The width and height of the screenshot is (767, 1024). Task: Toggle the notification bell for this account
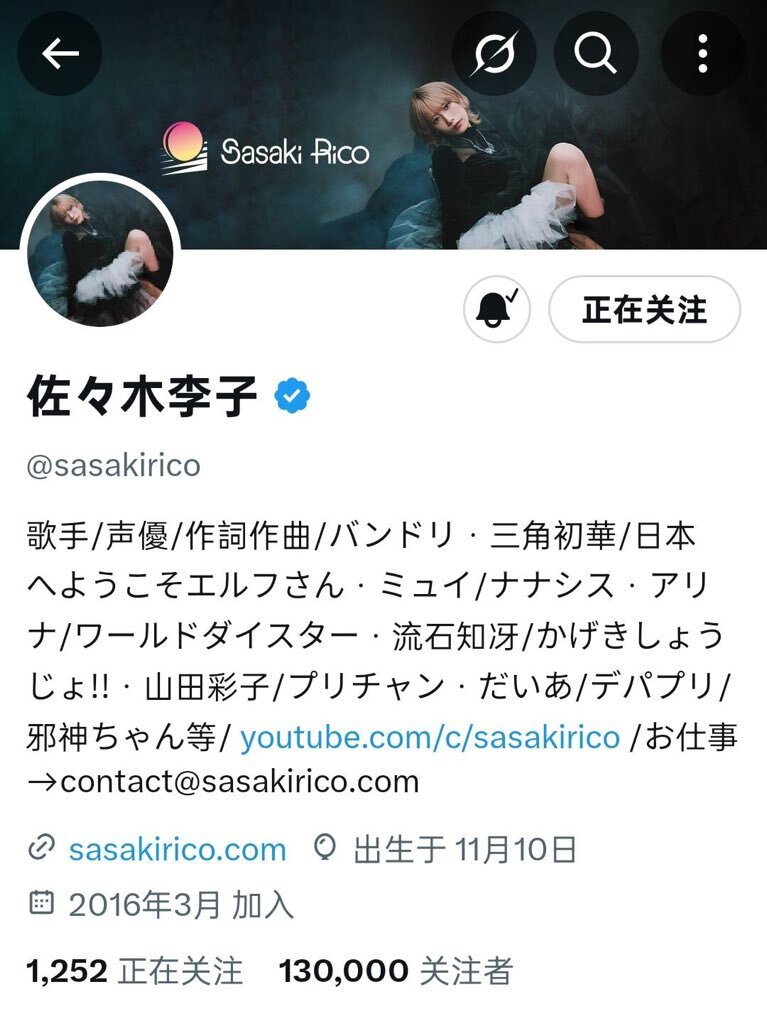click(497, 309)
